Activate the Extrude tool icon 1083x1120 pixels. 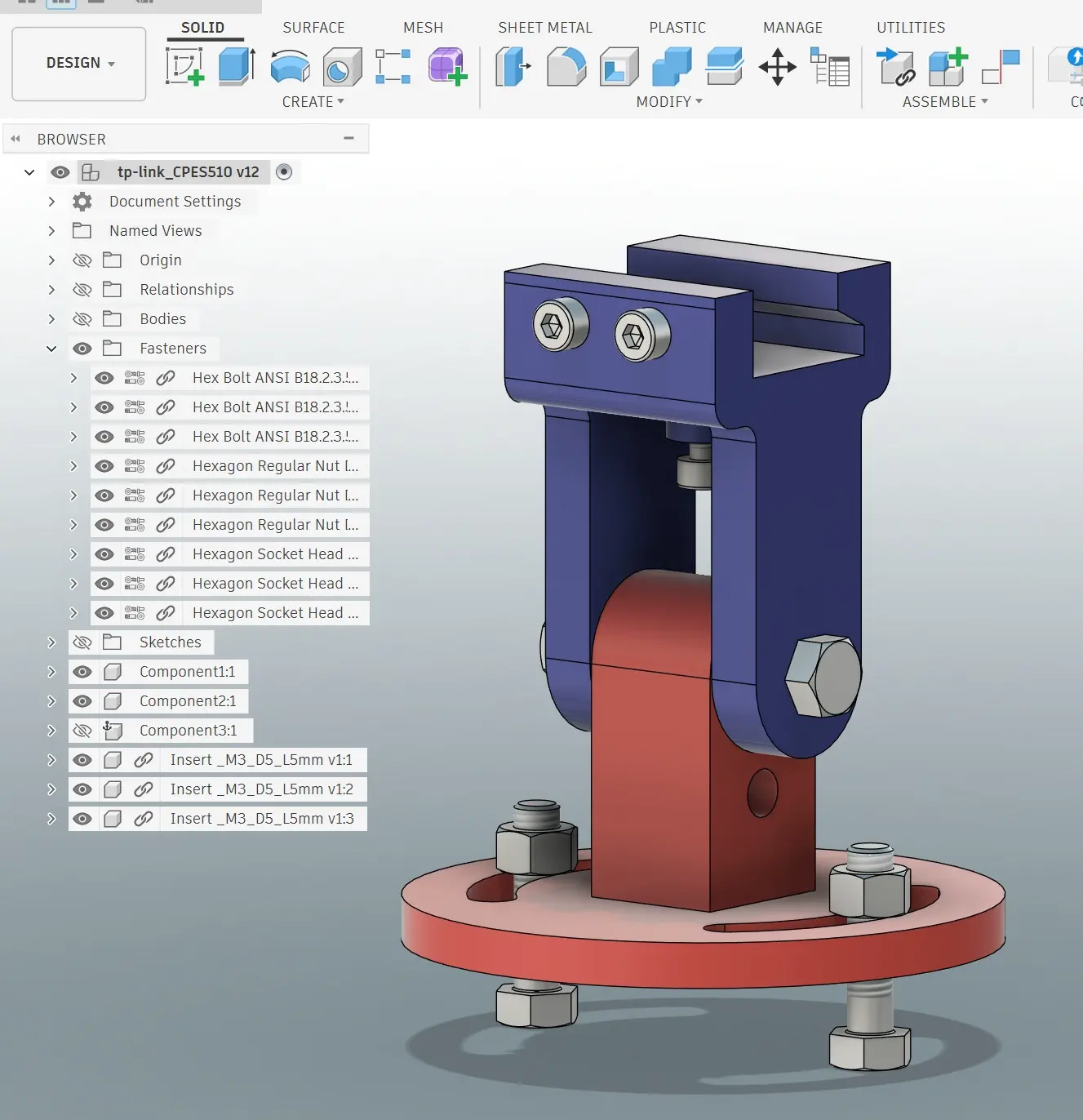point(237,66)
